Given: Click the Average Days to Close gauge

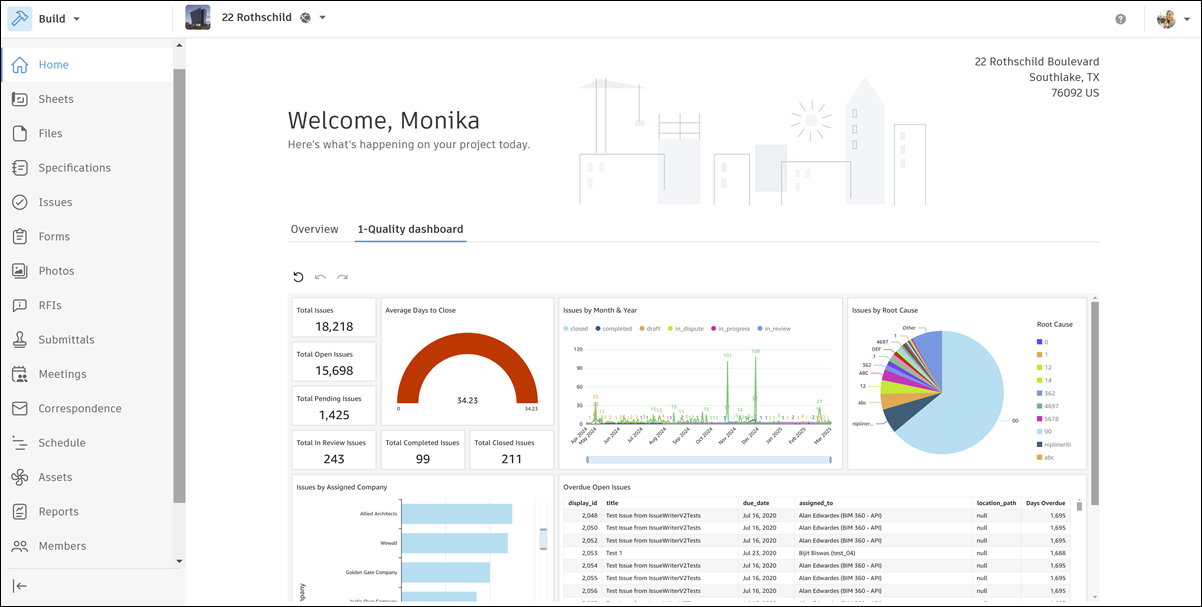Looking at the screenshot, I should point(468,367).
